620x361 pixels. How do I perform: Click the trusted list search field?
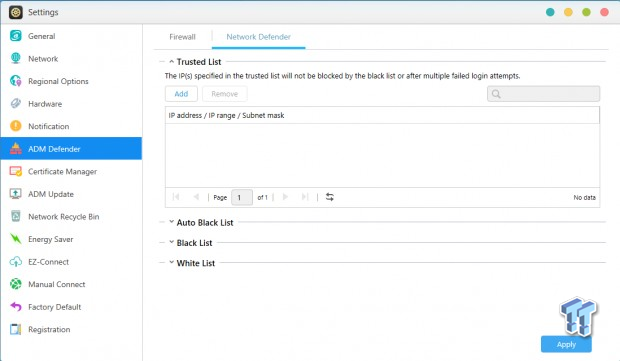(x=543, y=94)
